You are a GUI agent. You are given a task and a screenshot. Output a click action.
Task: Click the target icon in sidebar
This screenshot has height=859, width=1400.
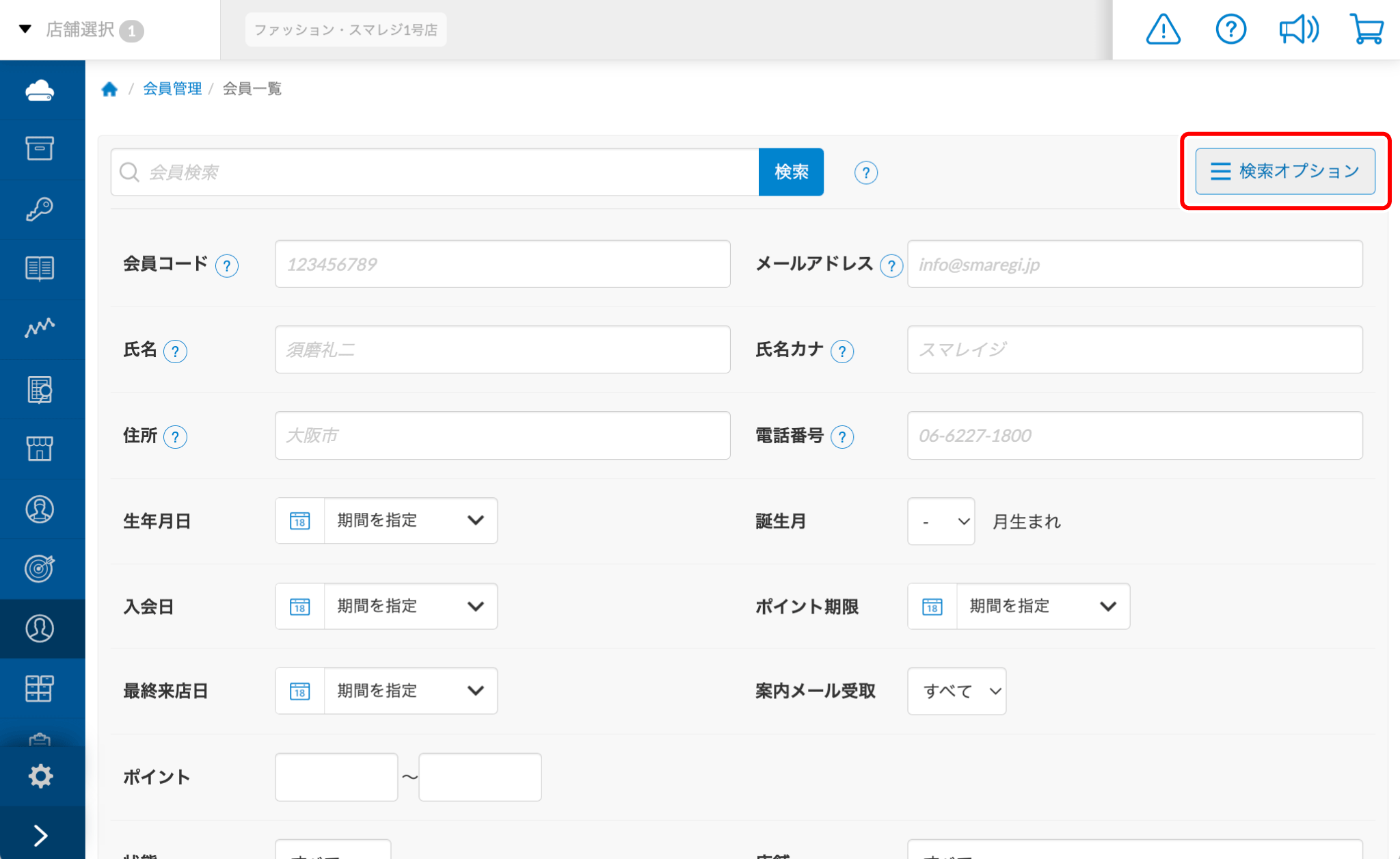(x=40, y=568)
